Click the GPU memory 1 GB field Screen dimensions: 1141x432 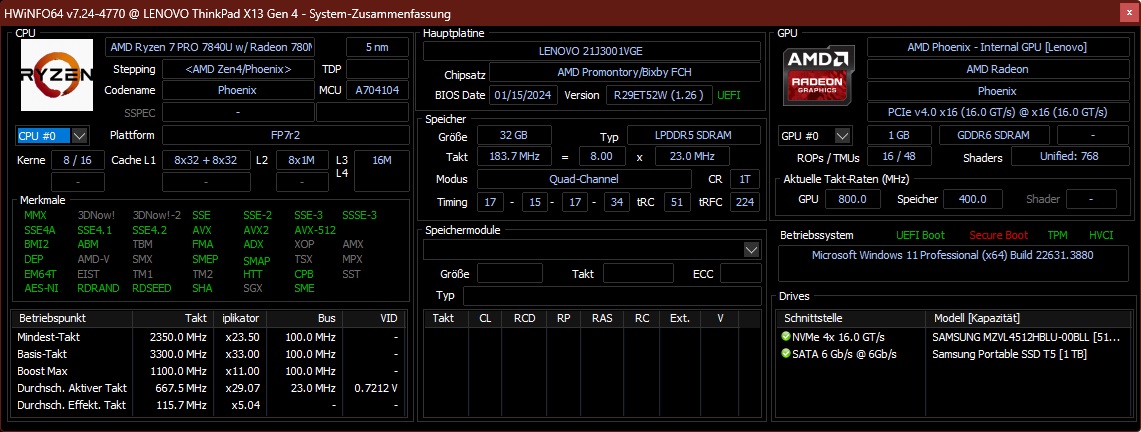899,135
